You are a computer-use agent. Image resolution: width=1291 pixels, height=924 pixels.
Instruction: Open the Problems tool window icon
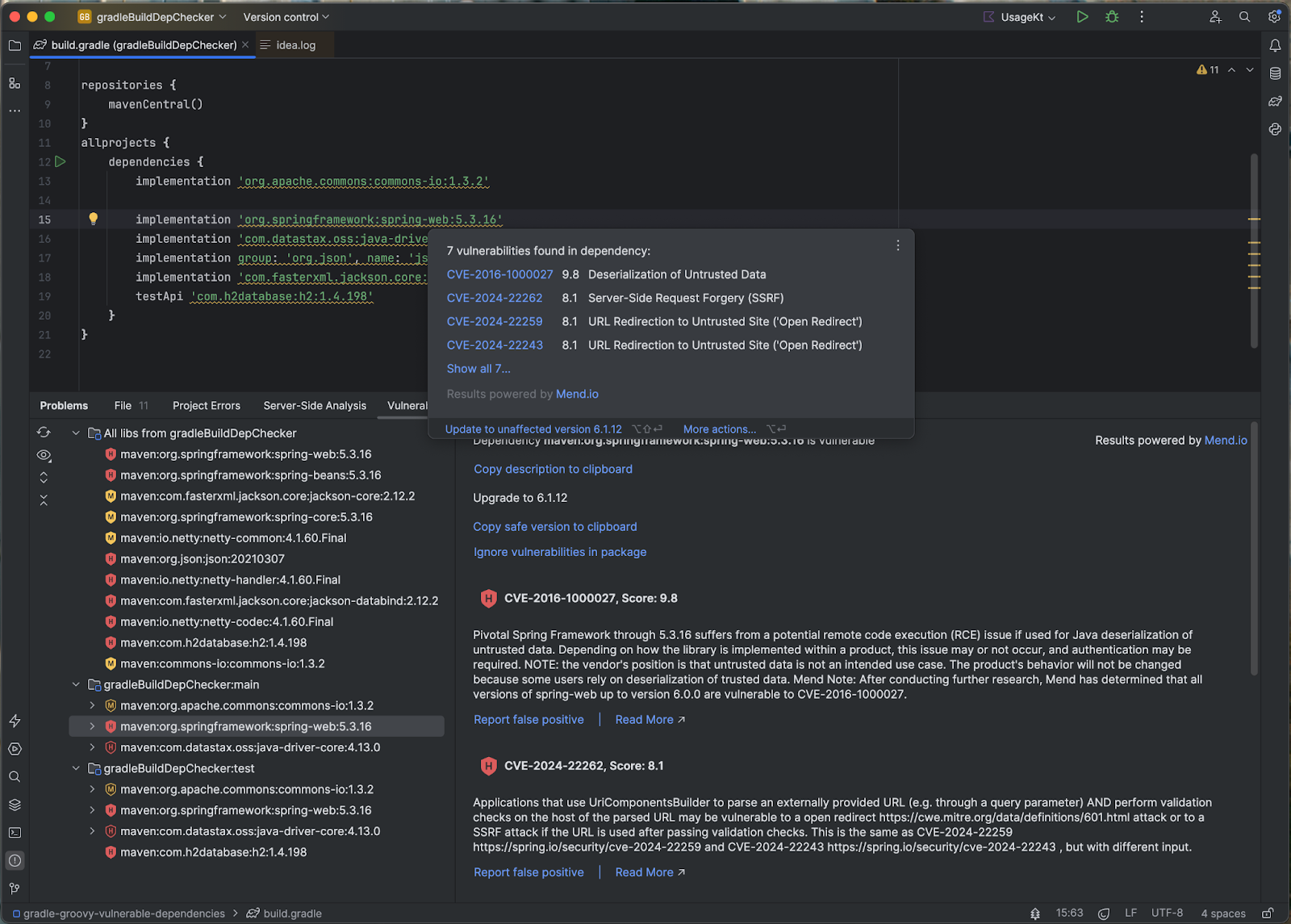click(15, 860)
